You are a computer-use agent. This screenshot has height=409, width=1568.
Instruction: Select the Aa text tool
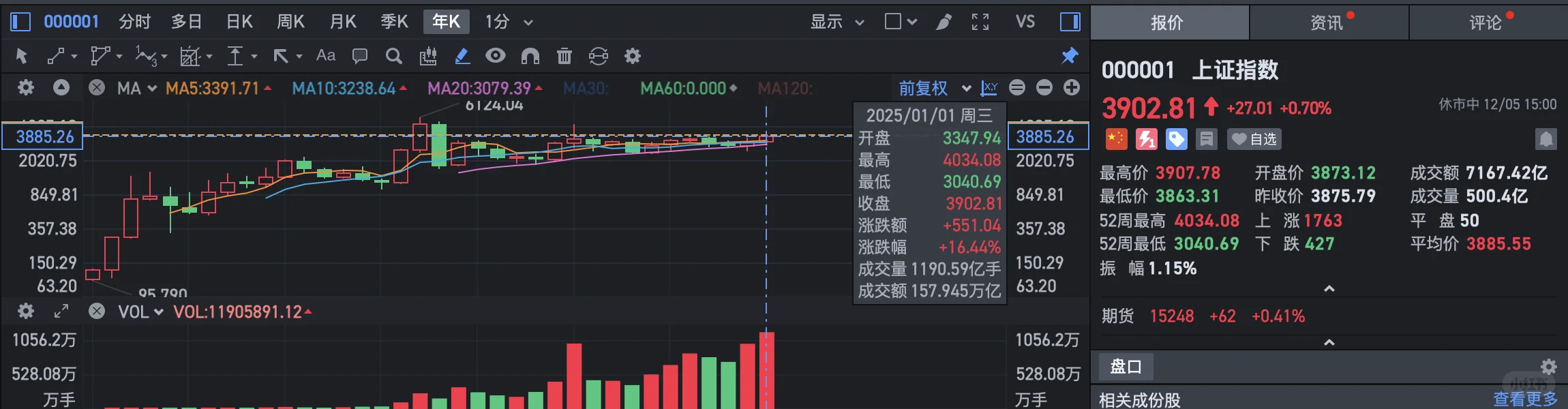(326, 56)
